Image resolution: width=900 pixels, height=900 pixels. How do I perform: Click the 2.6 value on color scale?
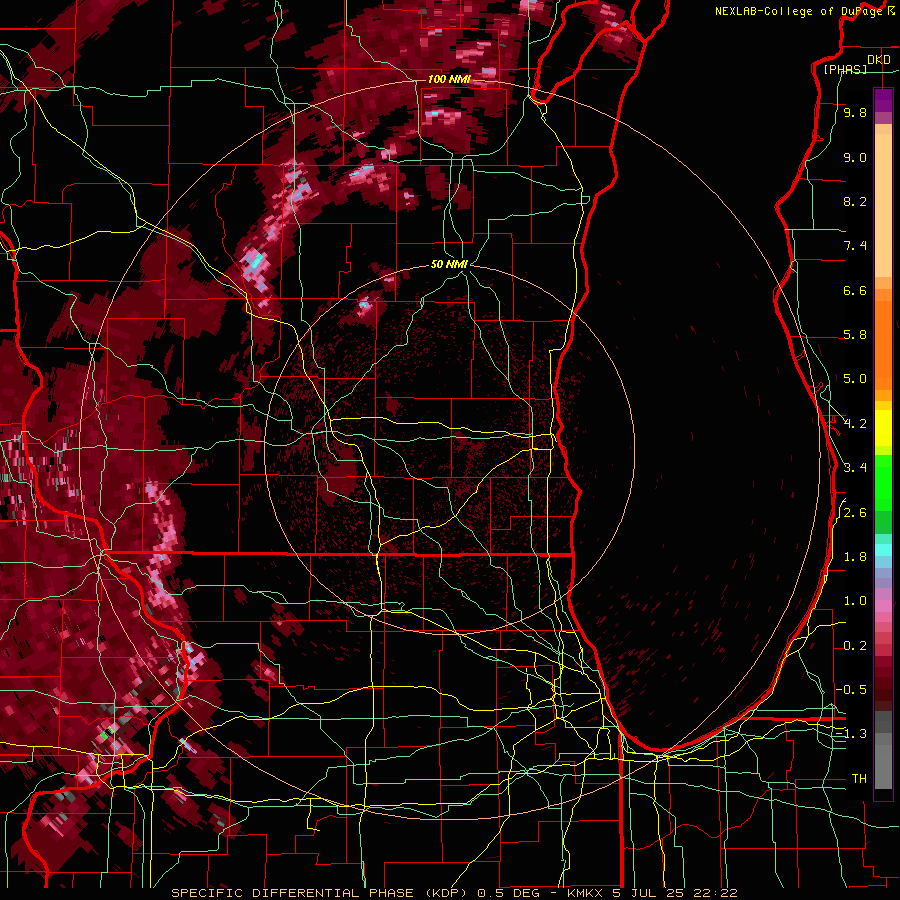tap(855, 513)
